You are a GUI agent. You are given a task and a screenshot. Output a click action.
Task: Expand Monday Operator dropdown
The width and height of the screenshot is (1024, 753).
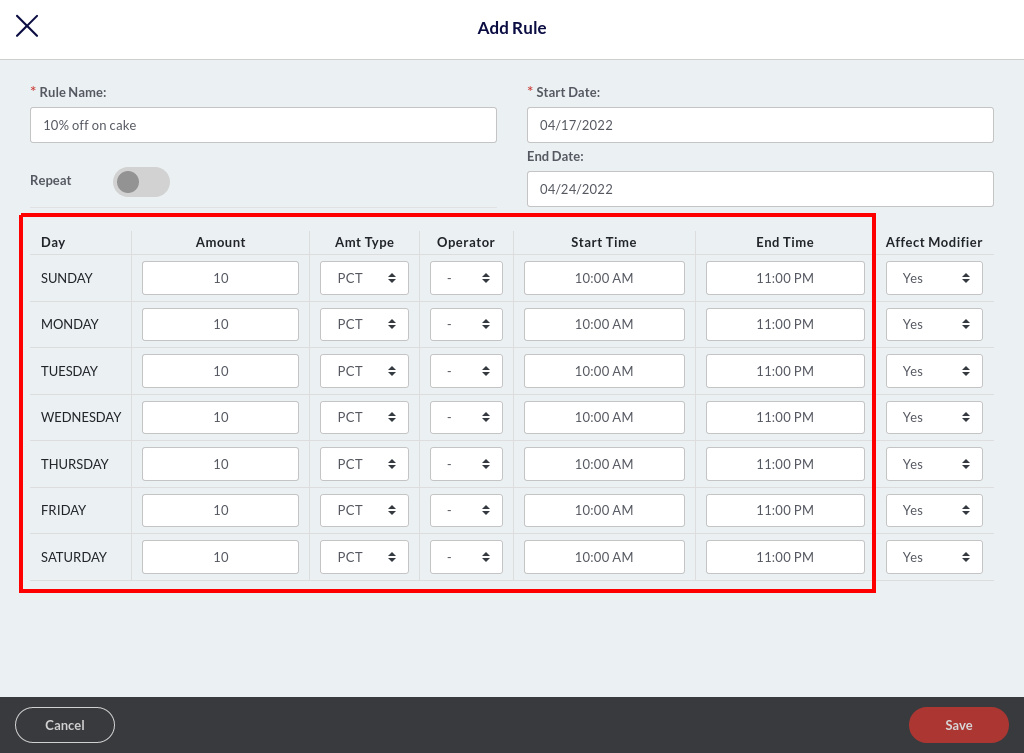point(466,324)
